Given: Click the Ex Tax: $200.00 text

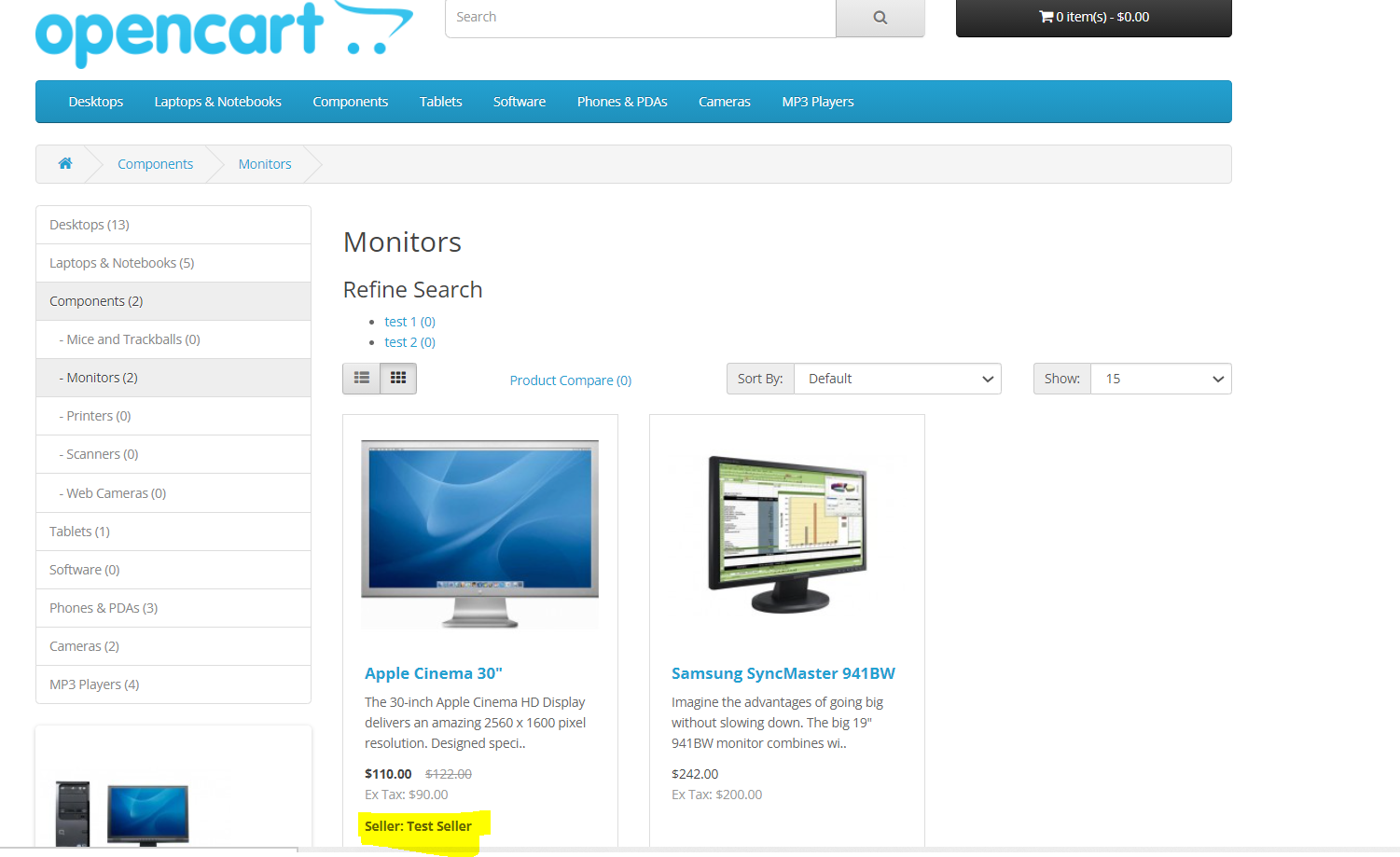Looking at the screenshot, I should (x=717, y=795).
